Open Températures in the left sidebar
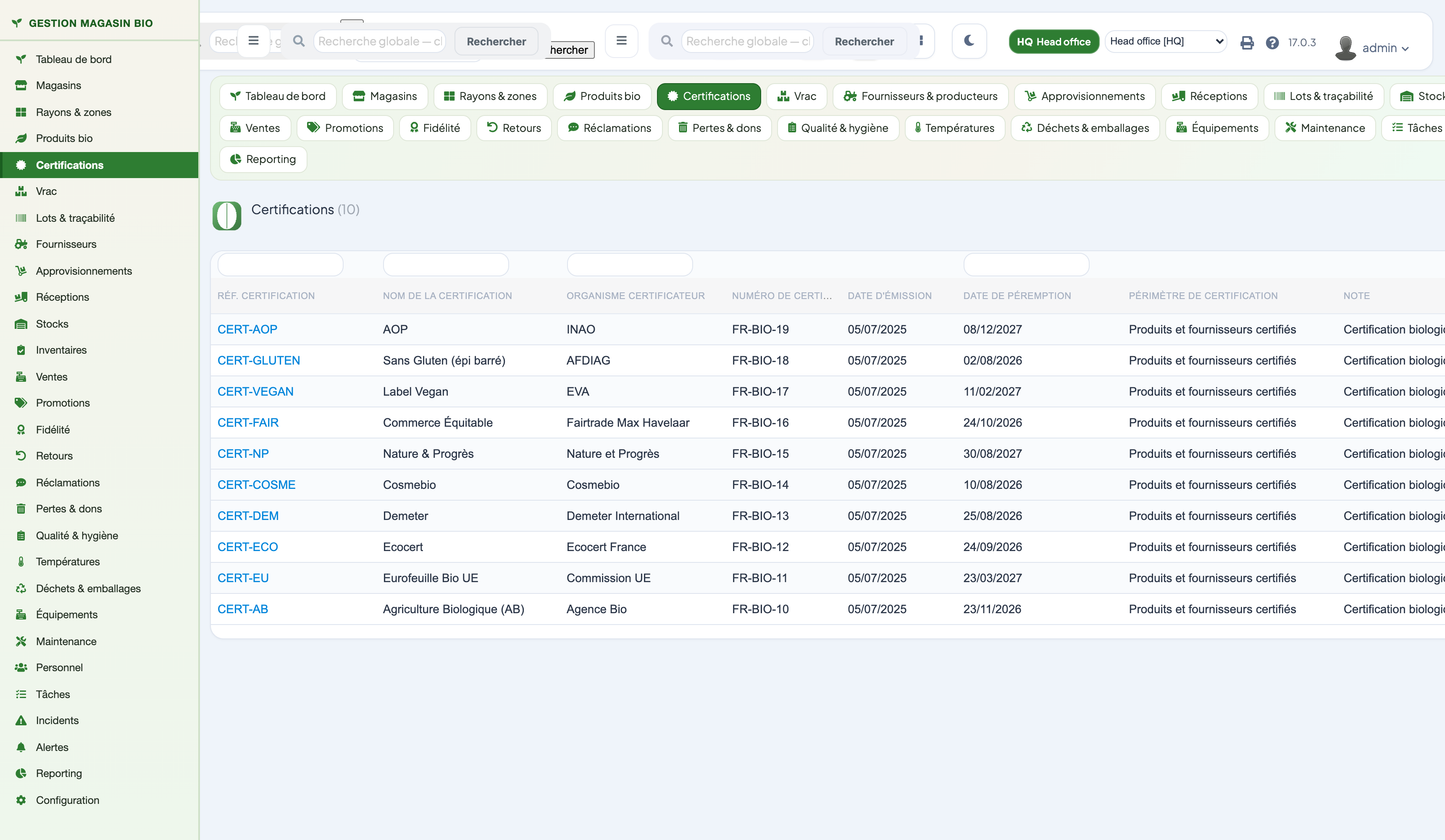The width and height of the screenshot is (1445, 840). click(x=99, y=562)
